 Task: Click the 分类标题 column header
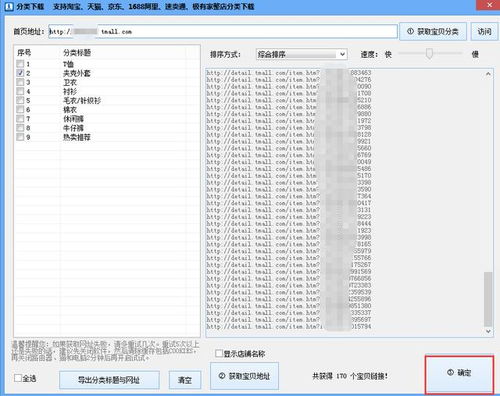point(77,53)
